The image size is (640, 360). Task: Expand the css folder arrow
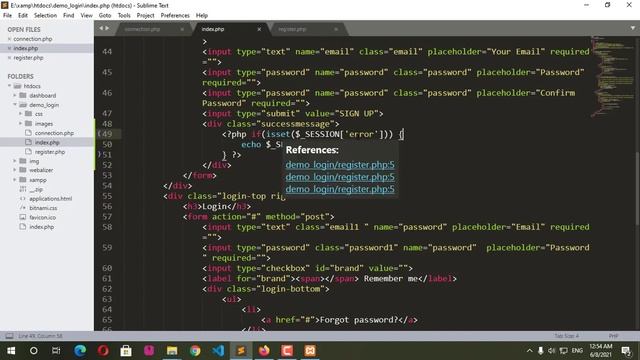[x=20, y=113]
